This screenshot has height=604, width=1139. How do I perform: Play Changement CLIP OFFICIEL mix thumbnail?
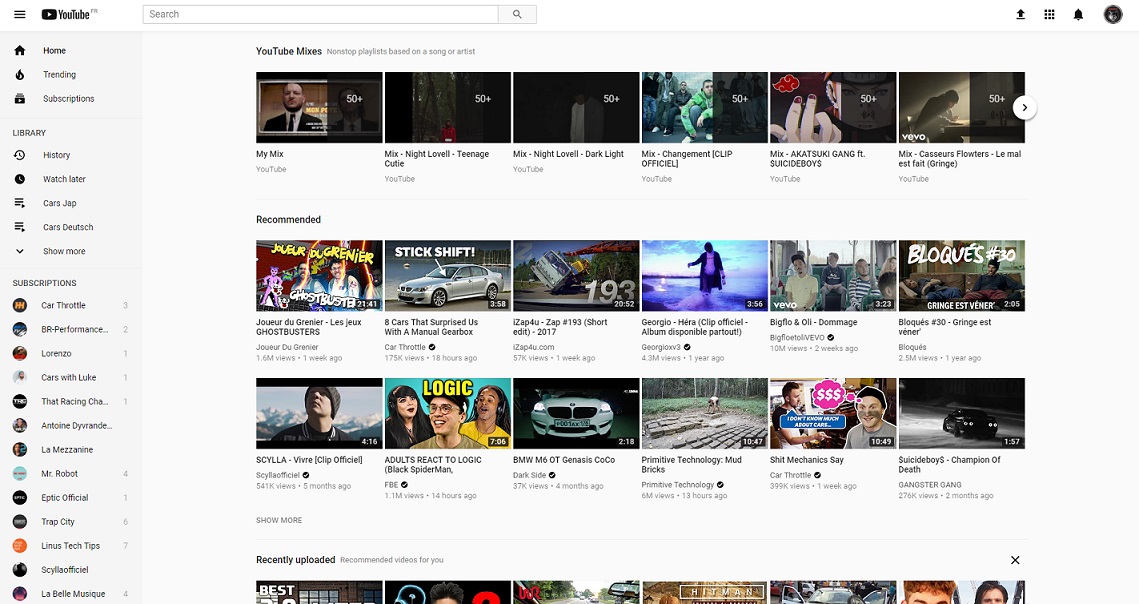click(705, 107)
